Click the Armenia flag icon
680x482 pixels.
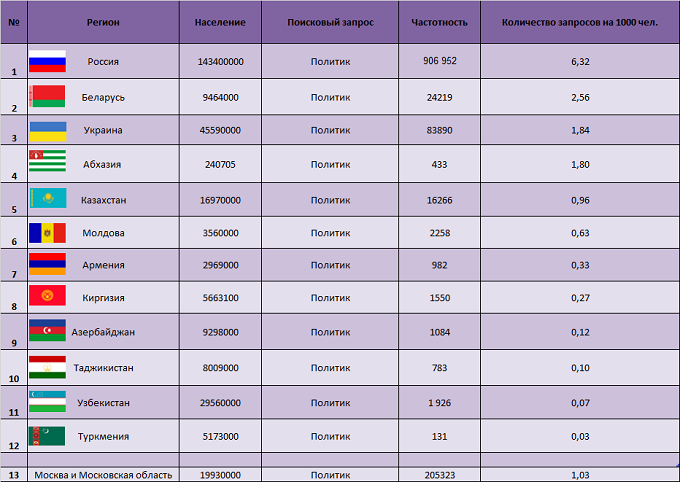47,264
